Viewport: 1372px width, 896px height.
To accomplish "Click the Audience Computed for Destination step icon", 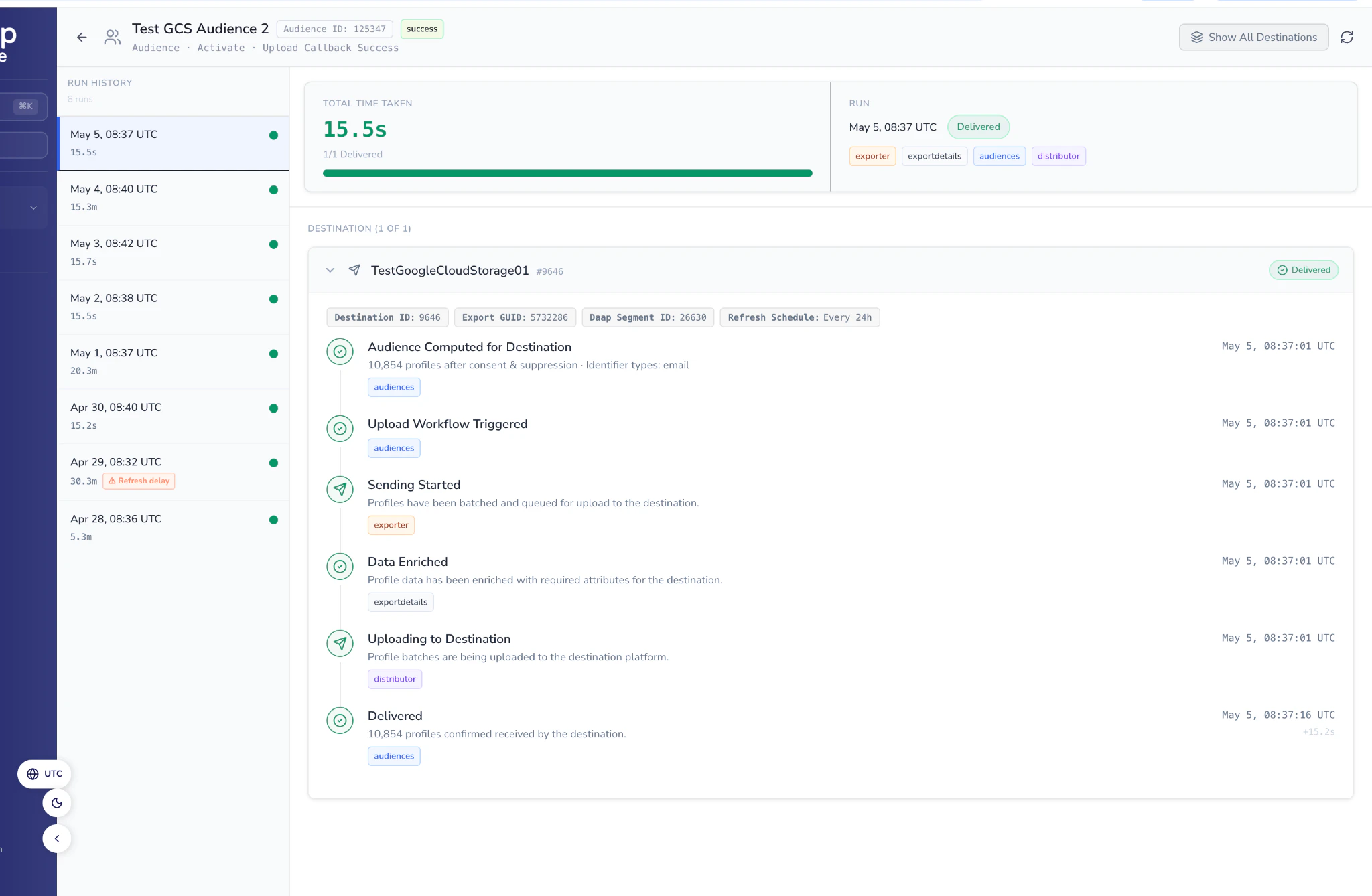I will click(340, 352).
